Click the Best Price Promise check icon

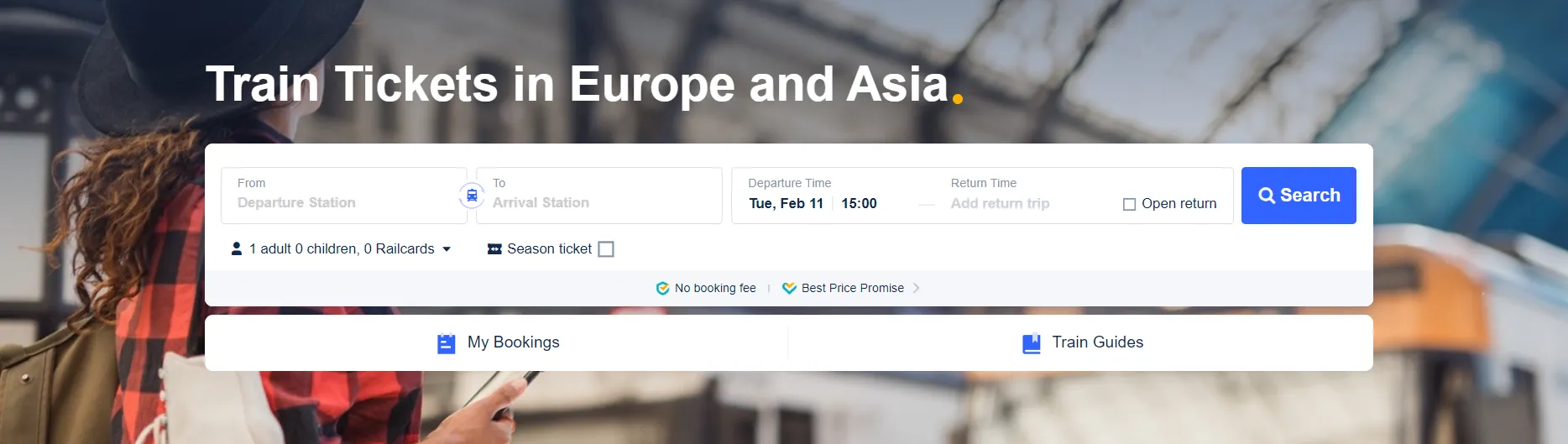789,288
